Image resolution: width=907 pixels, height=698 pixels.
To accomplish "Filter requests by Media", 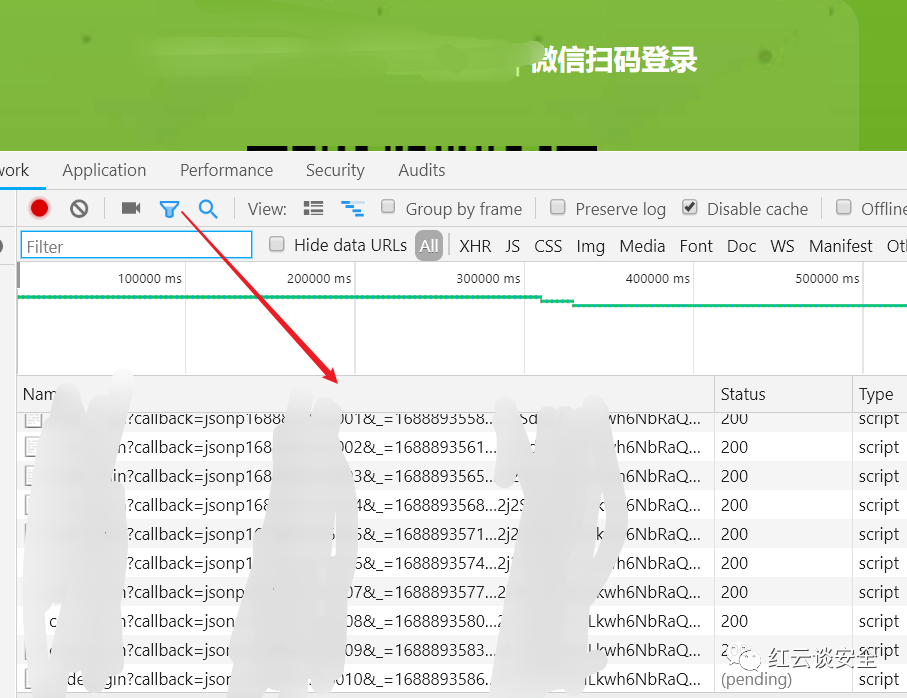I will pyautogui.click(x=642, y=246).
